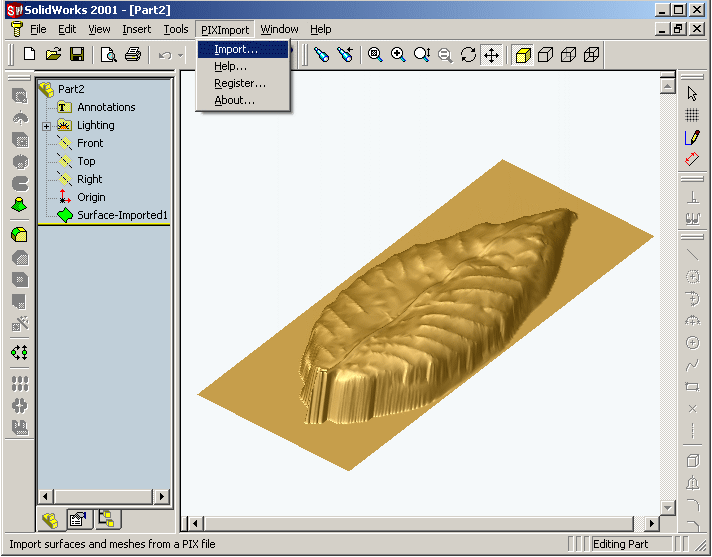Image resolution: width=712 pixels, height=557 pixels.
Task: Switch to Wireframe display mode
Action: [591, 55]
